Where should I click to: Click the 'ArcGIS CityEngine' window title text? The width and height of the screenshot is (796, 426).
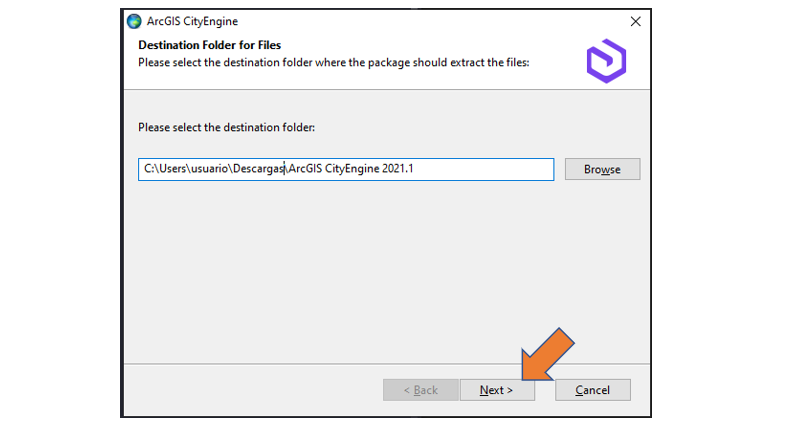[192, 21]
